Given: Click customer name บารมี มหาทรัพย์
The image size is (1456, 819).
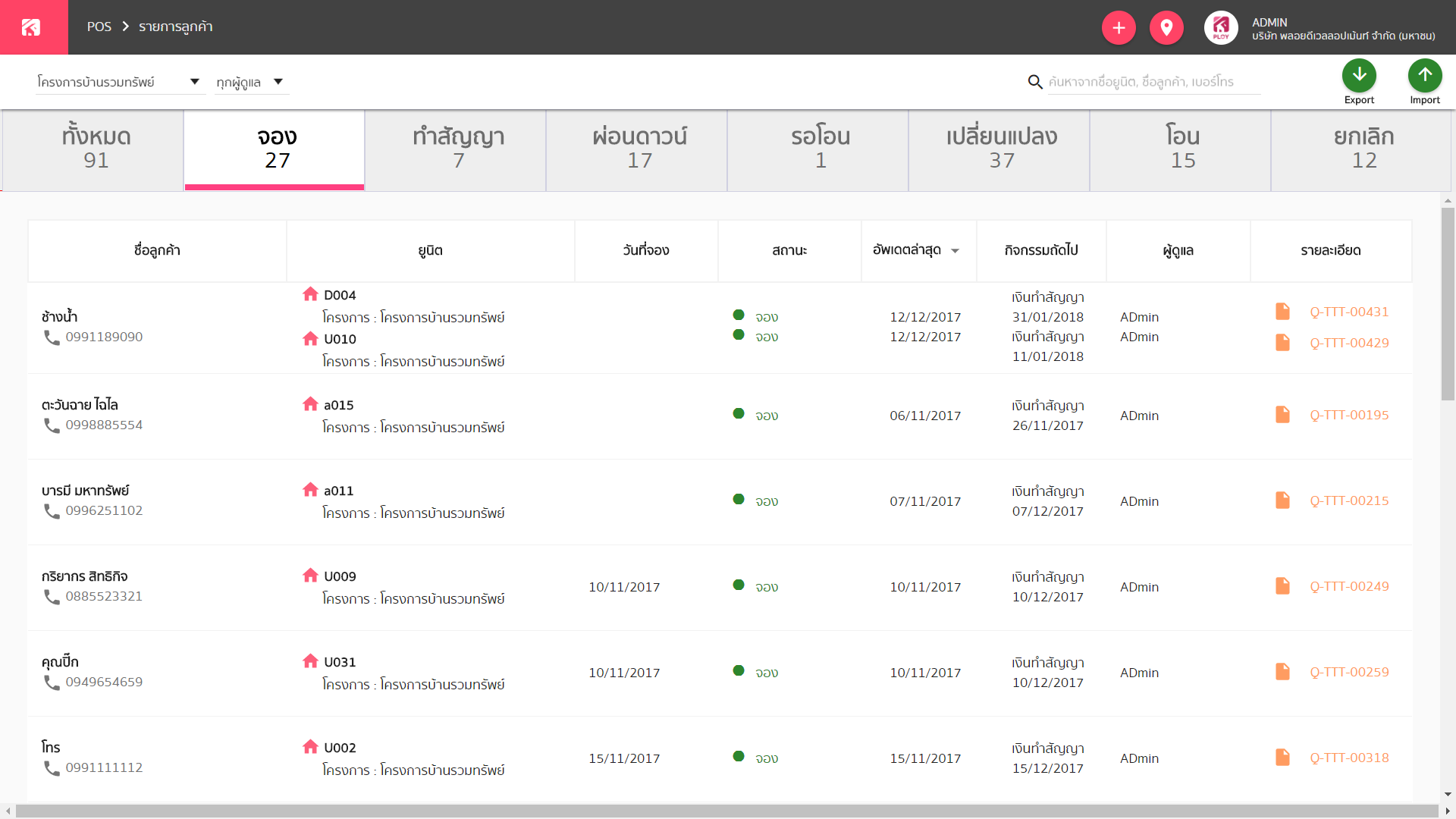Looking at the screenshot, I should coord(86,491).
